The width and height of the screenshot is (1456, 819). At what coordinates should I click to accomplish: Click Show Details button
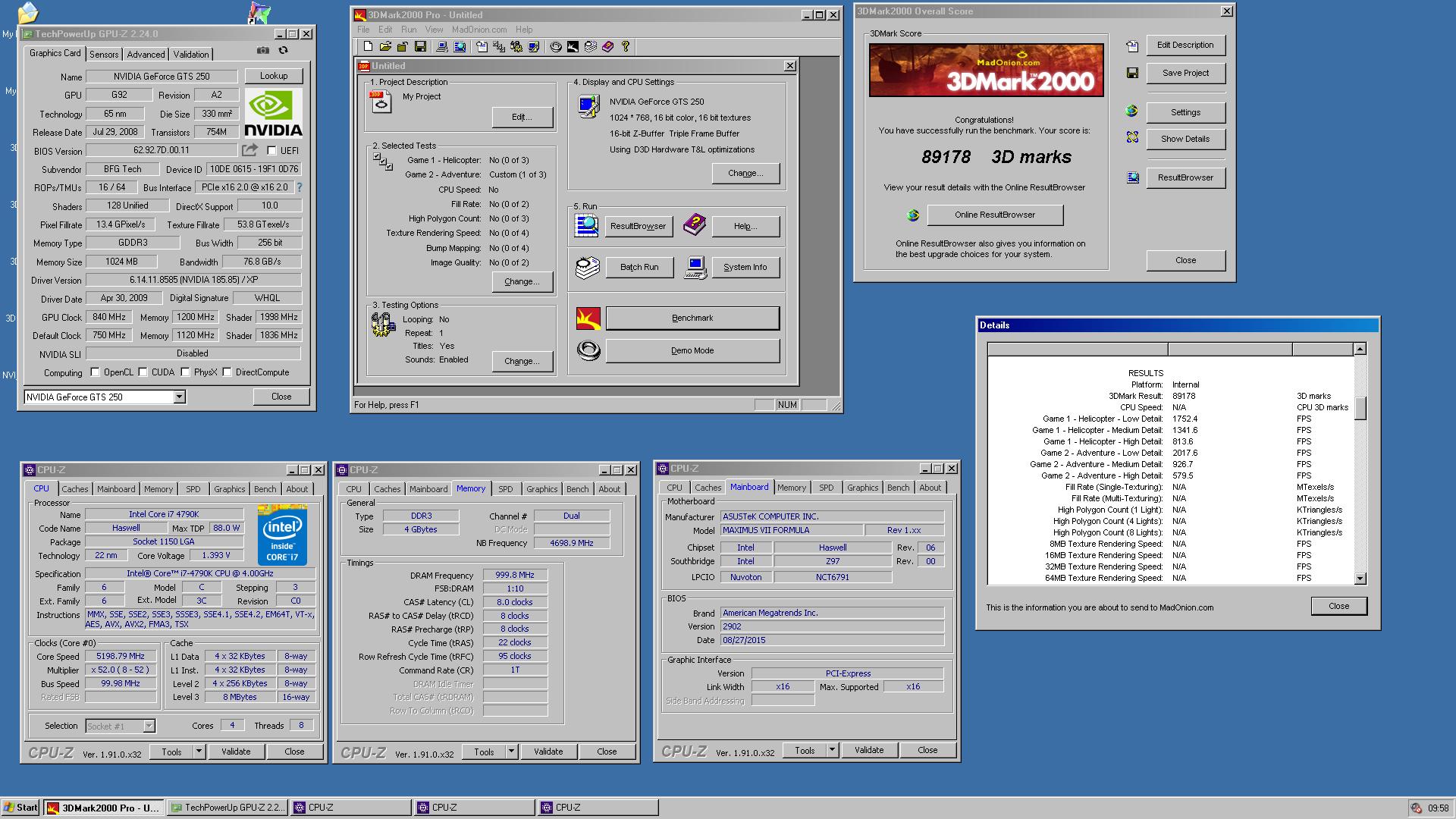click(1185, 139)
